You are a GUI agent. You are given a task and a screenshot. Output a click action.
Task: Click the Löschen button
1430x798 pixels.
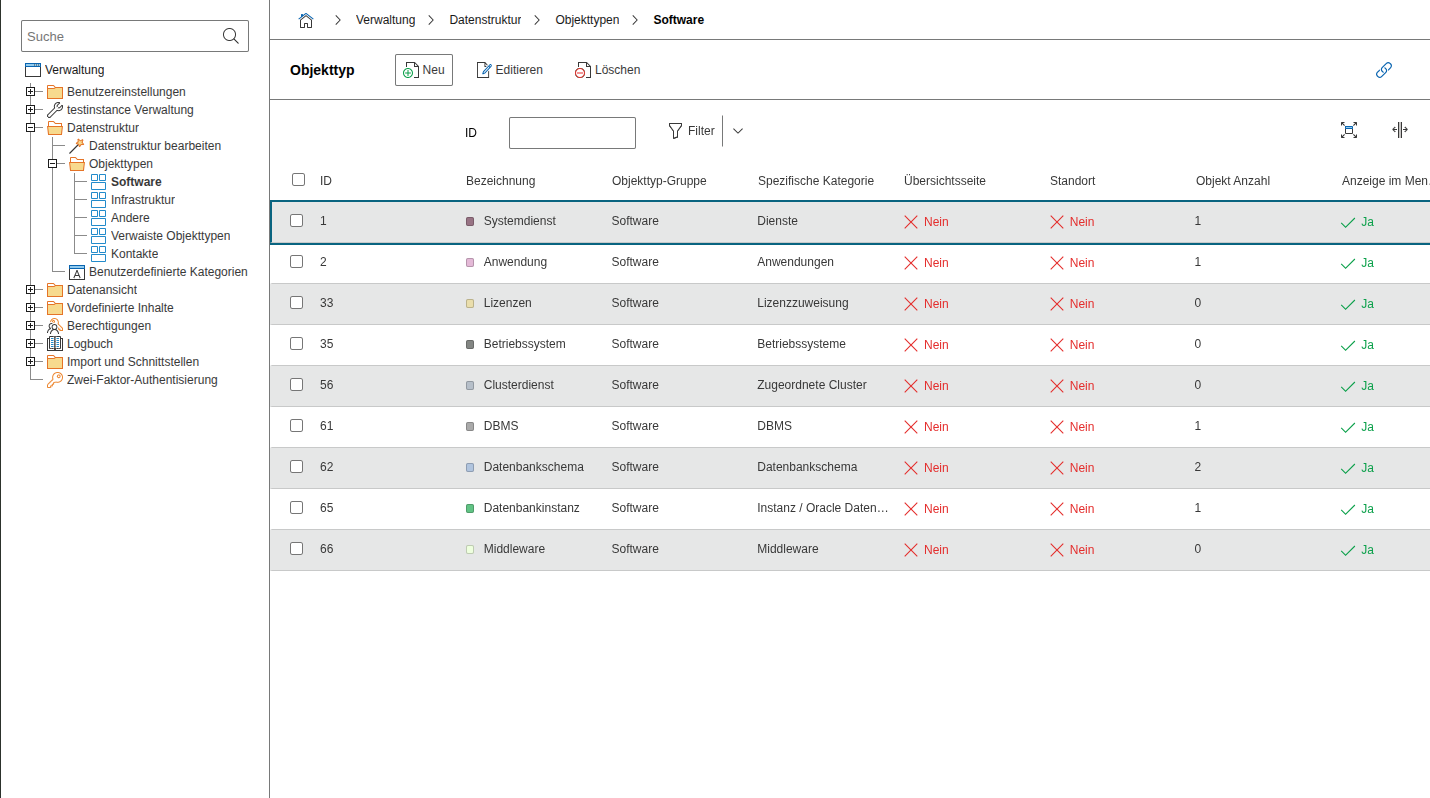click(x=607, y=70)
